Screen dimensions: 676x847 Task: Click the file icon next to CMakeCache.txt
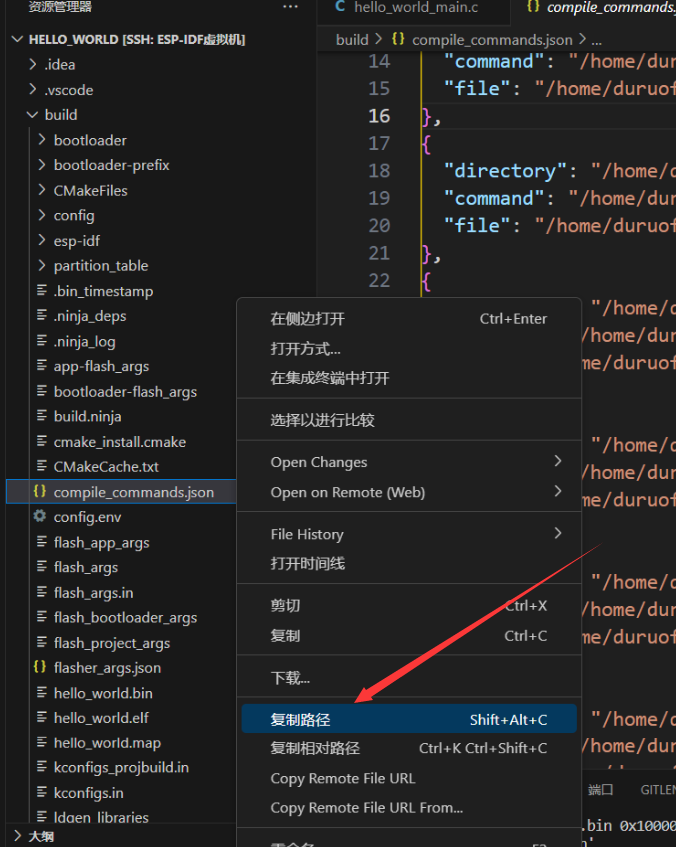[41, 466]
